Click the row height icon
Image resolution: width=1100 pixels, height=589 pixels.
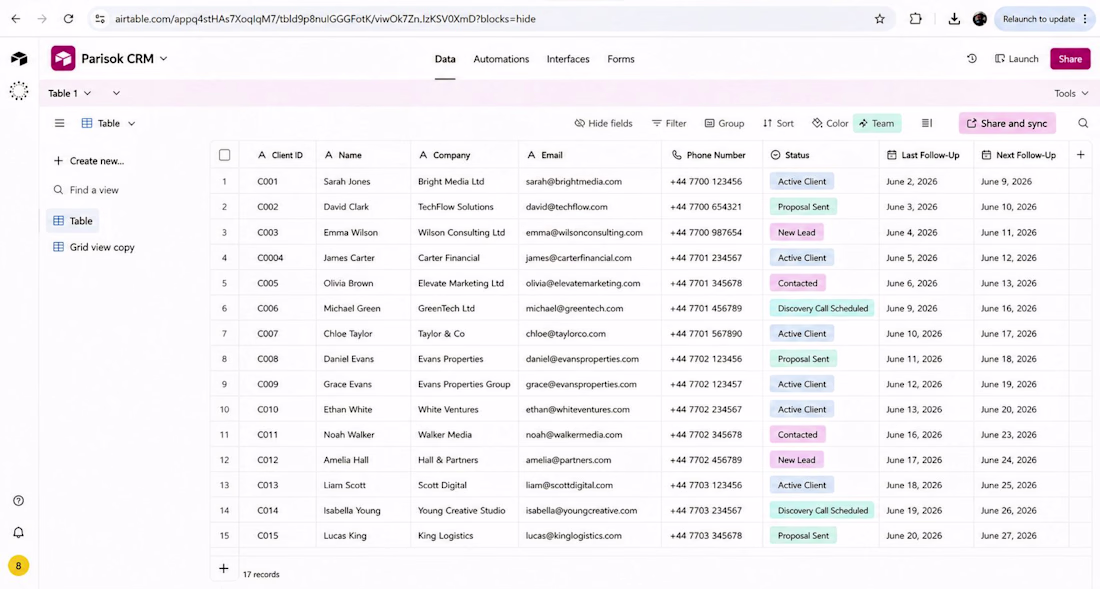point(927,123)
